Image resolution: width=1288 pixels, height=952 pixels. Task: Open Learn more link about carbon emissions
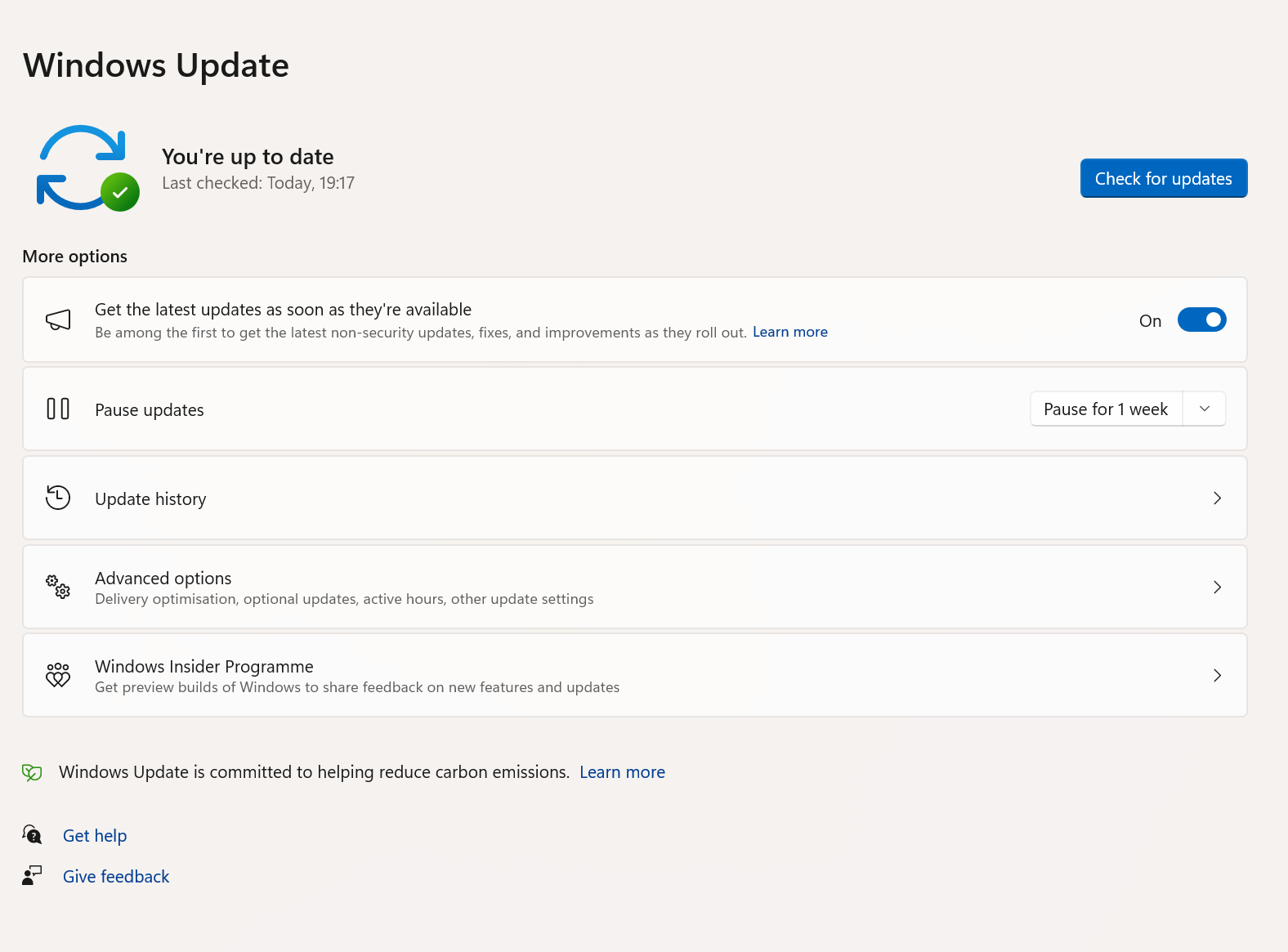click(622, 772)
